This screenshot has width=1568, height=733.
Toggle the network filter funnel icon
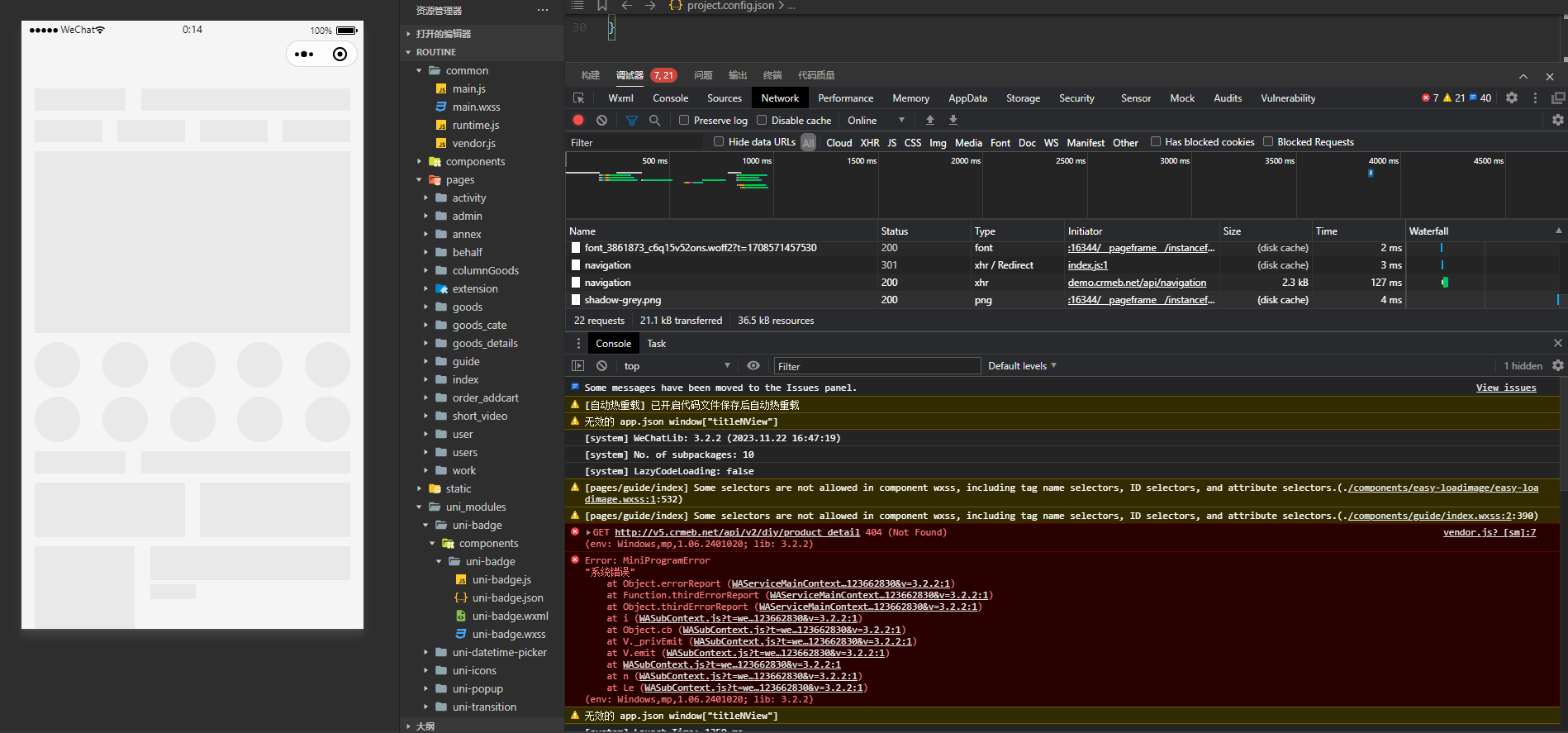pyautogui.click(x=632, y=120)
